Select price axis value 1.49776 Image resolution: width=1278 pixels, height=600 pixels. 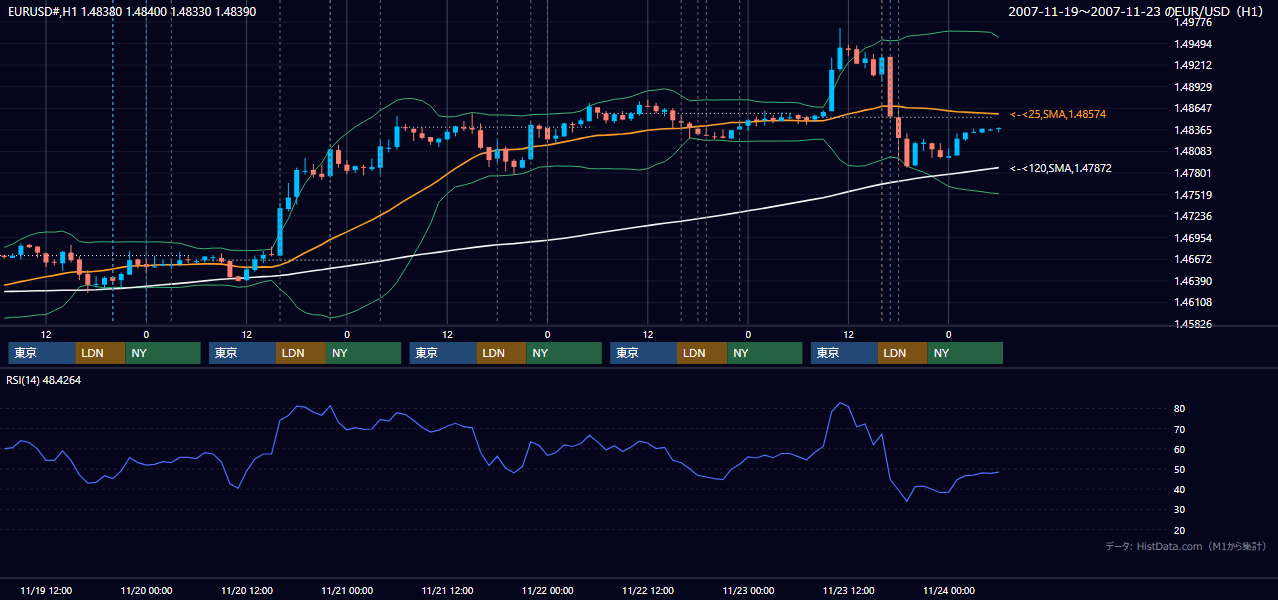1193,22
